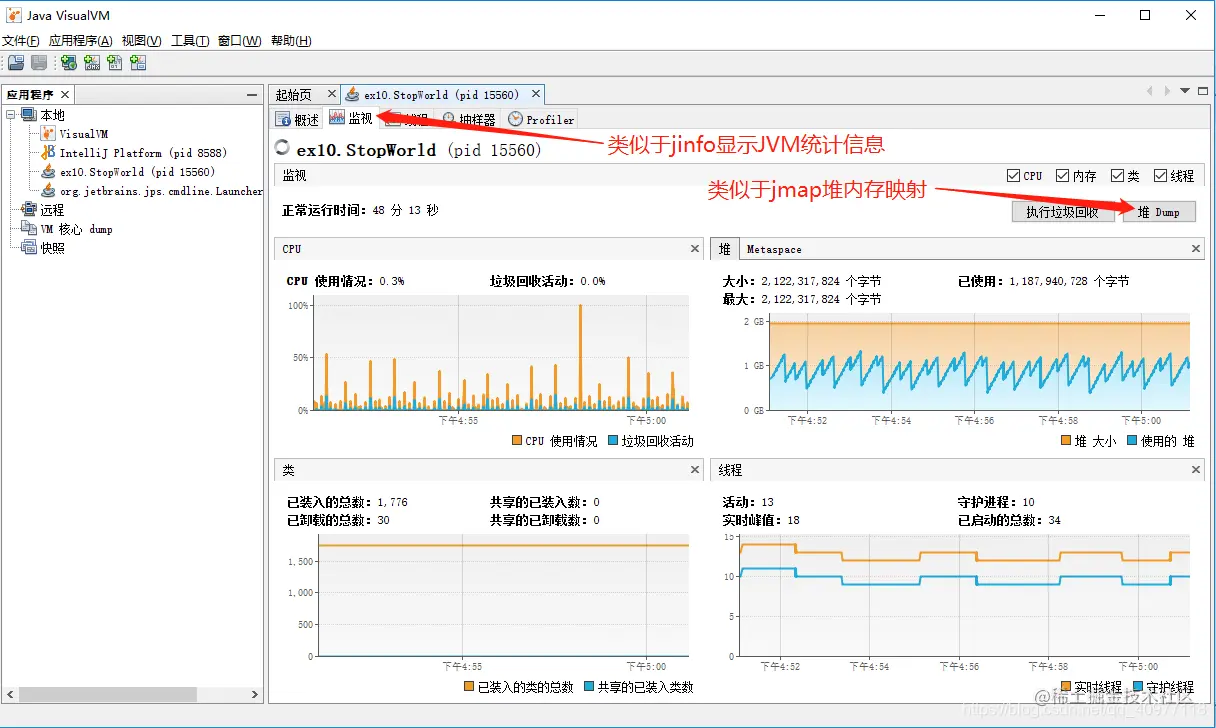Close the 类 chart panel
This screenshot has height=728, width=1216.
coord(695,469)
